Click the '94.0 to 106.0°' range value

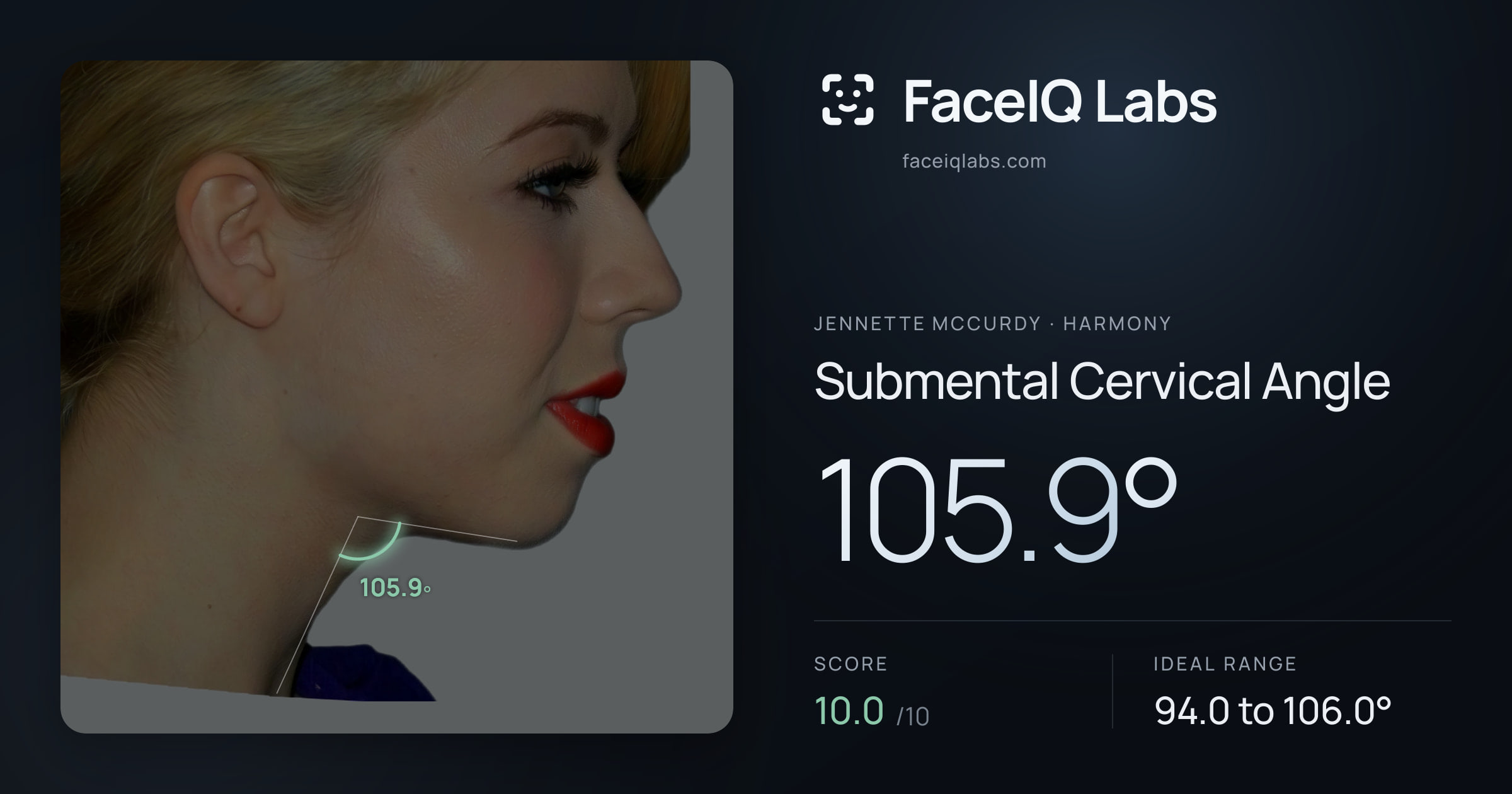point(1273,711)
